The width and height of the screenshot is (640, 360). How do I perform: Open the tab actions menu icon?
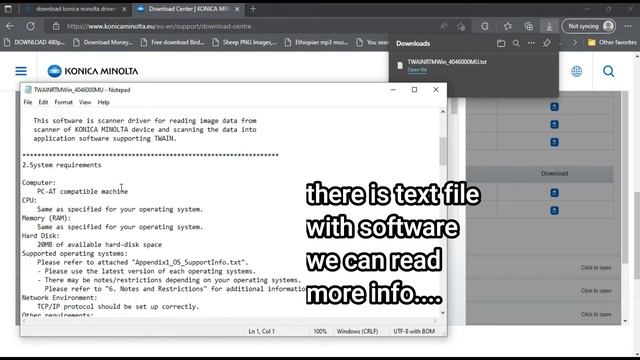[x=8, y=9]
